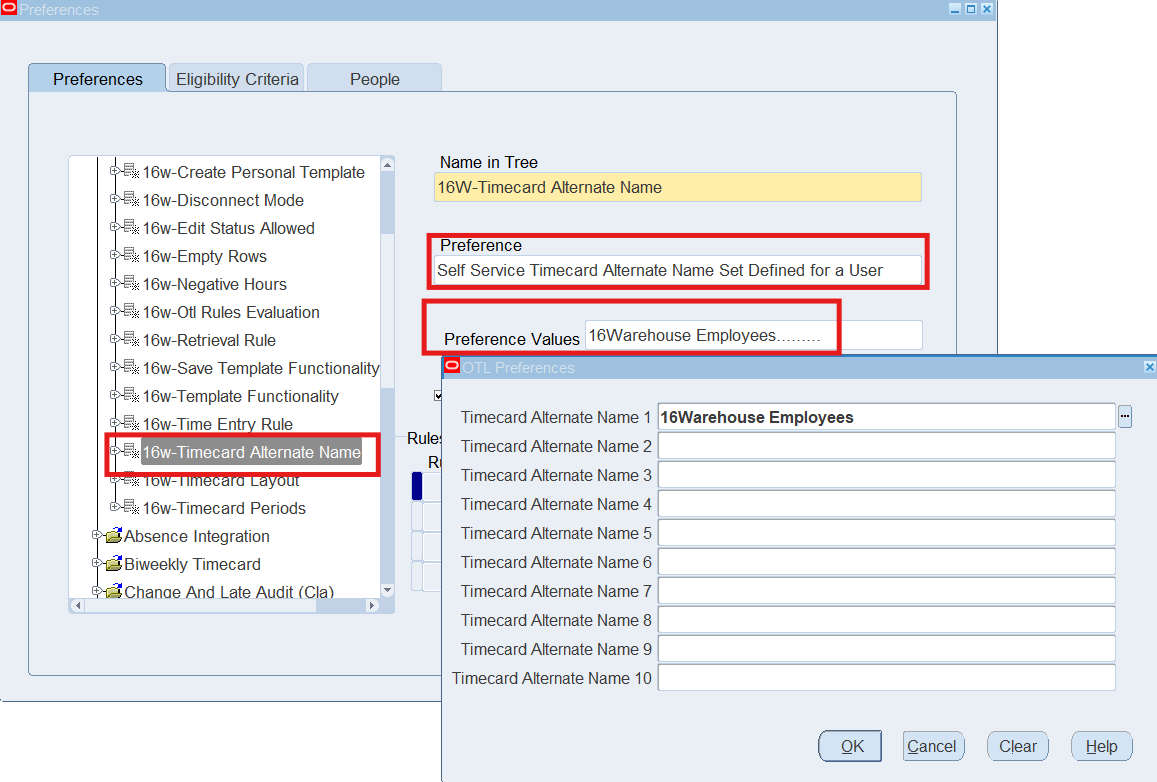Image resolution: width=1157 pixels, height=782 pixels.
Task: Expand the Change And Late Audit folder
Action: [x=97, y=591]
